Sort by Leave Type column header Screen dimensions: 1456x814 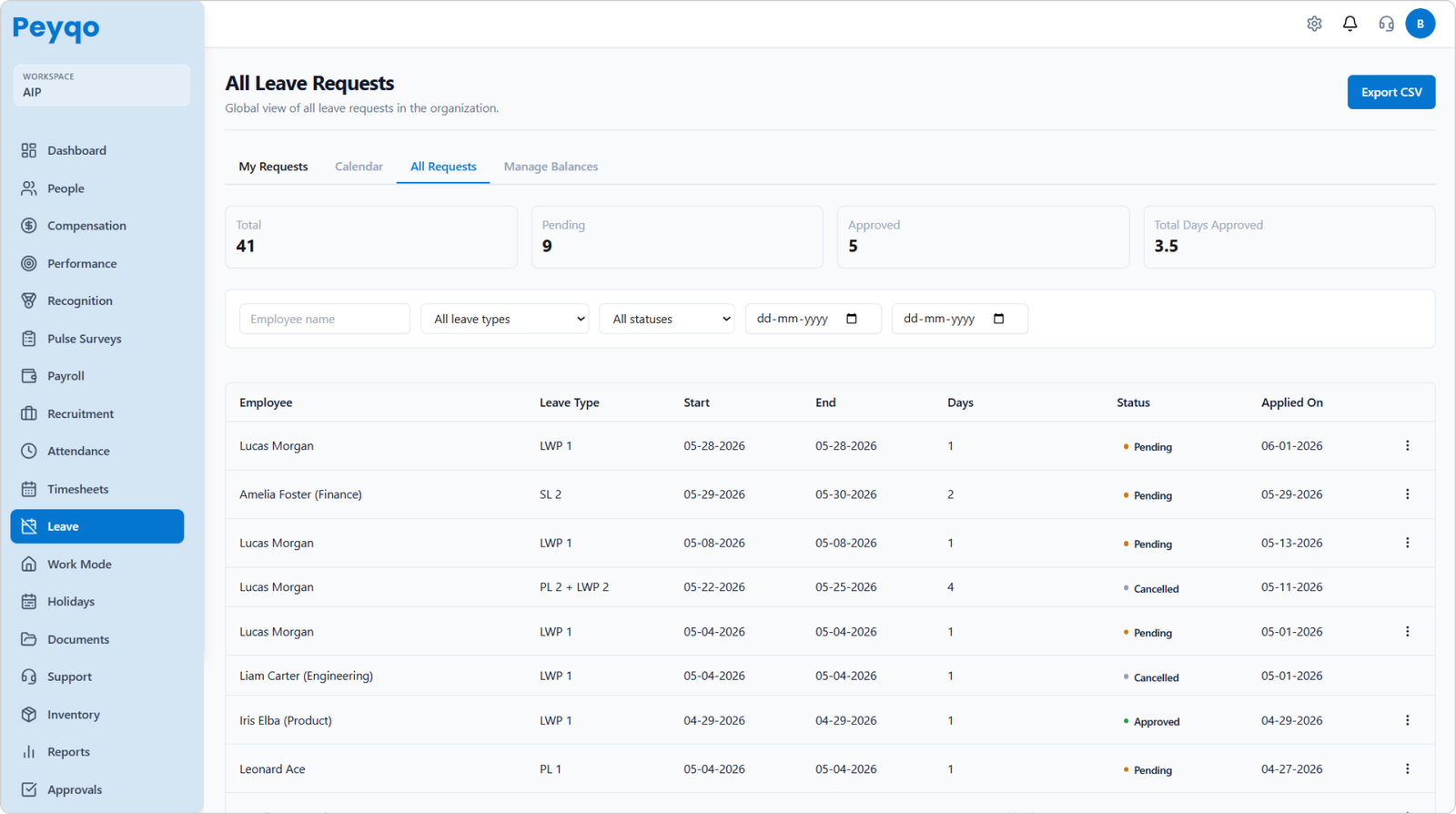coord(570,402)
